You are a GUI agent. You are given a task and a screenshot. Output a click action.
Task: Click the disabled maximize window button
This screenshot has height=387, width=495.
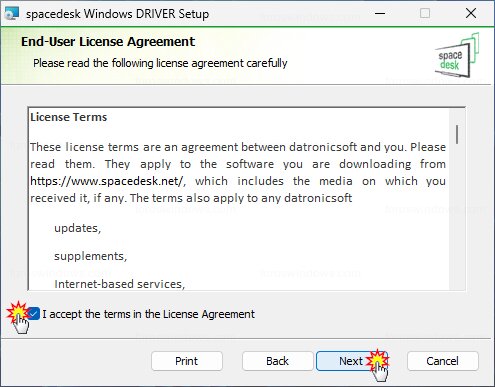[425, 14]
